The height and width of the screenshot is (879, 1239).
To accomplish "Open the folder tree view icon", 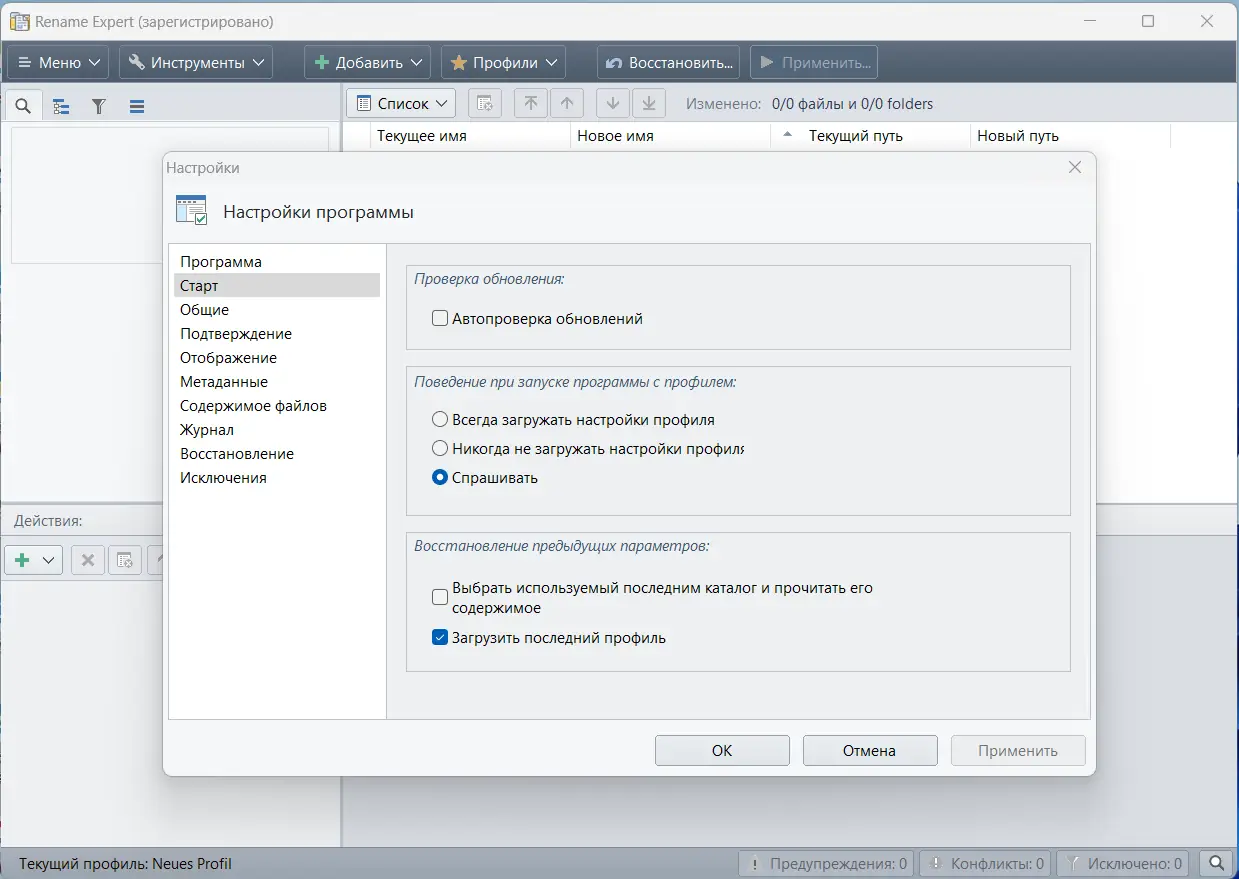I will (x=61, y=106).
